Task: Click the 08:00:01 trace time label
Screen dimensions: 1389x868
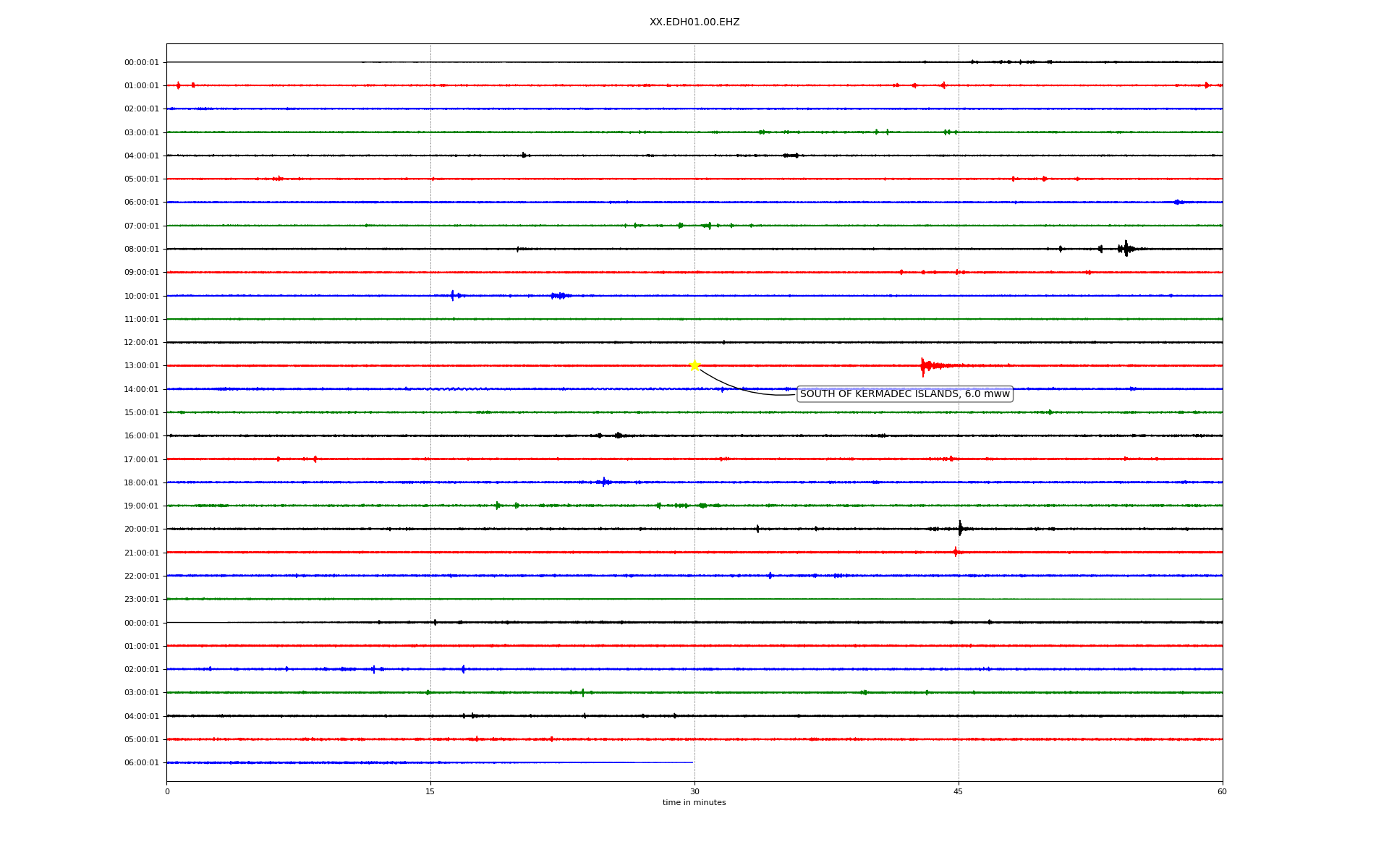Action: pyautogui.click(x=141, y=250)
